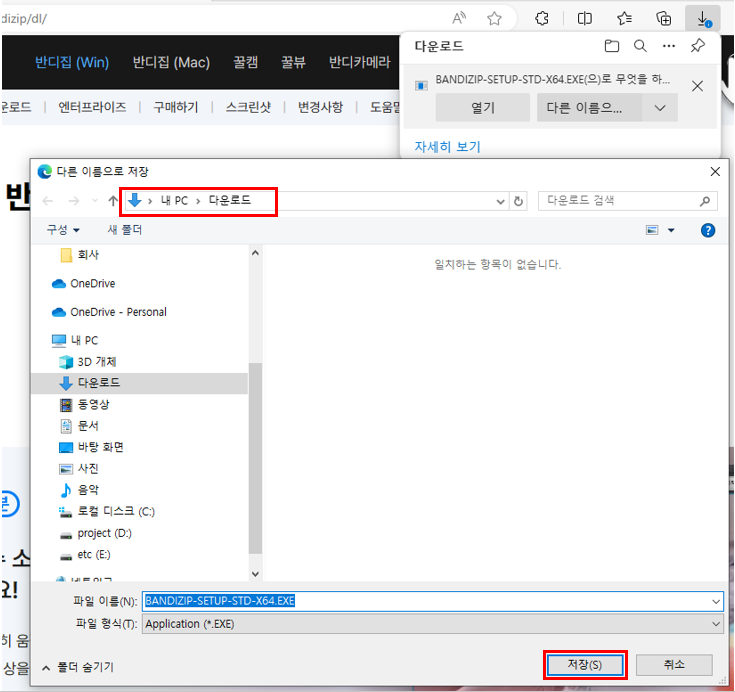Click navigation pane scroll down arrow

tap(255, 574)
